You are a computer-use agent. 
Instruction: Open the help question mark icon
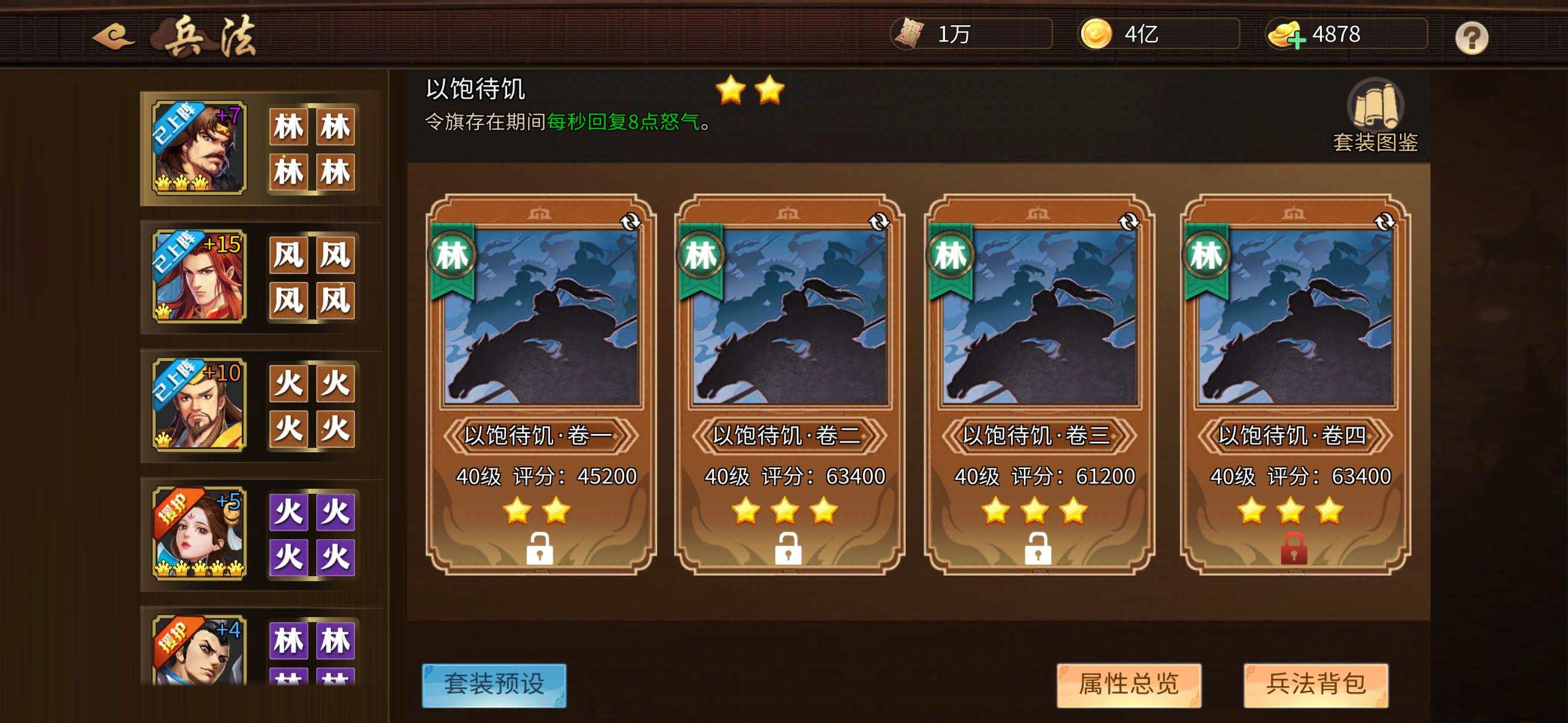pyautogui.click(x=1471, y=38)
